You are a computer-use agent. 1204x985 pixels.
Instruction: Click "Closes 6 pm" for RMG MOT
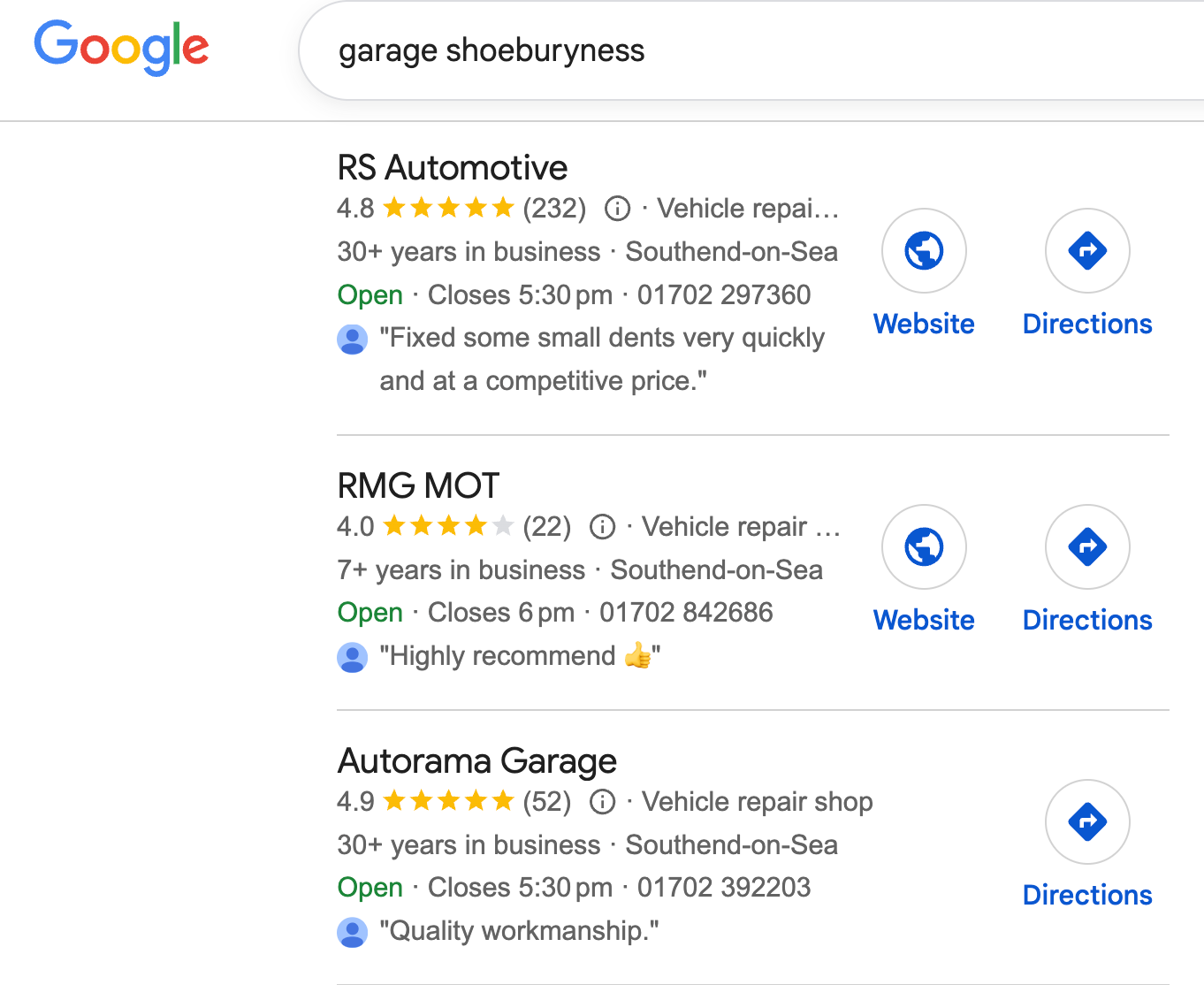tap(501, 612)
